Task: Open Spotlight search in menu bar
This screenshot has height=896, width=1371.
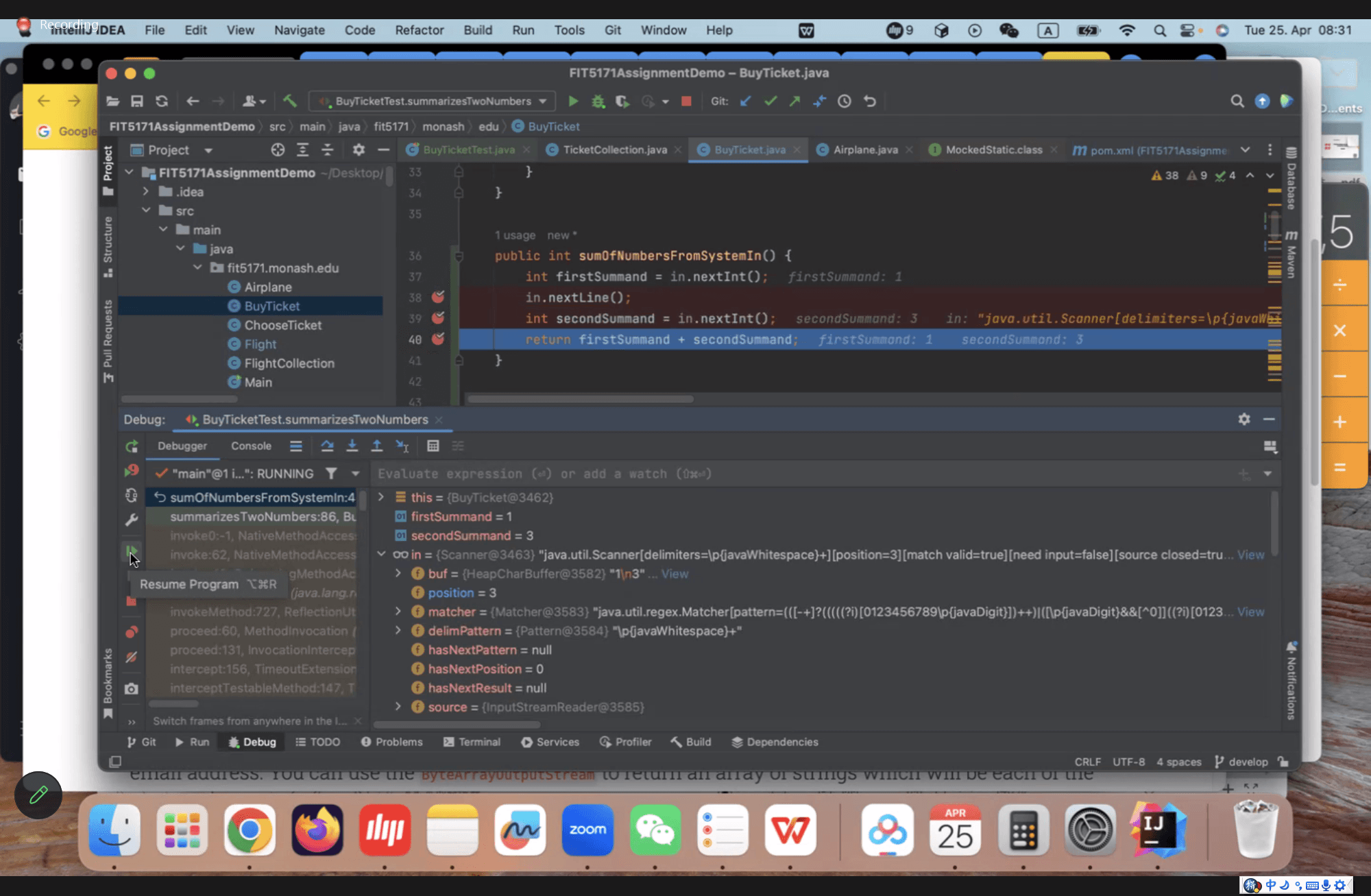Action: coord(1159,30)
